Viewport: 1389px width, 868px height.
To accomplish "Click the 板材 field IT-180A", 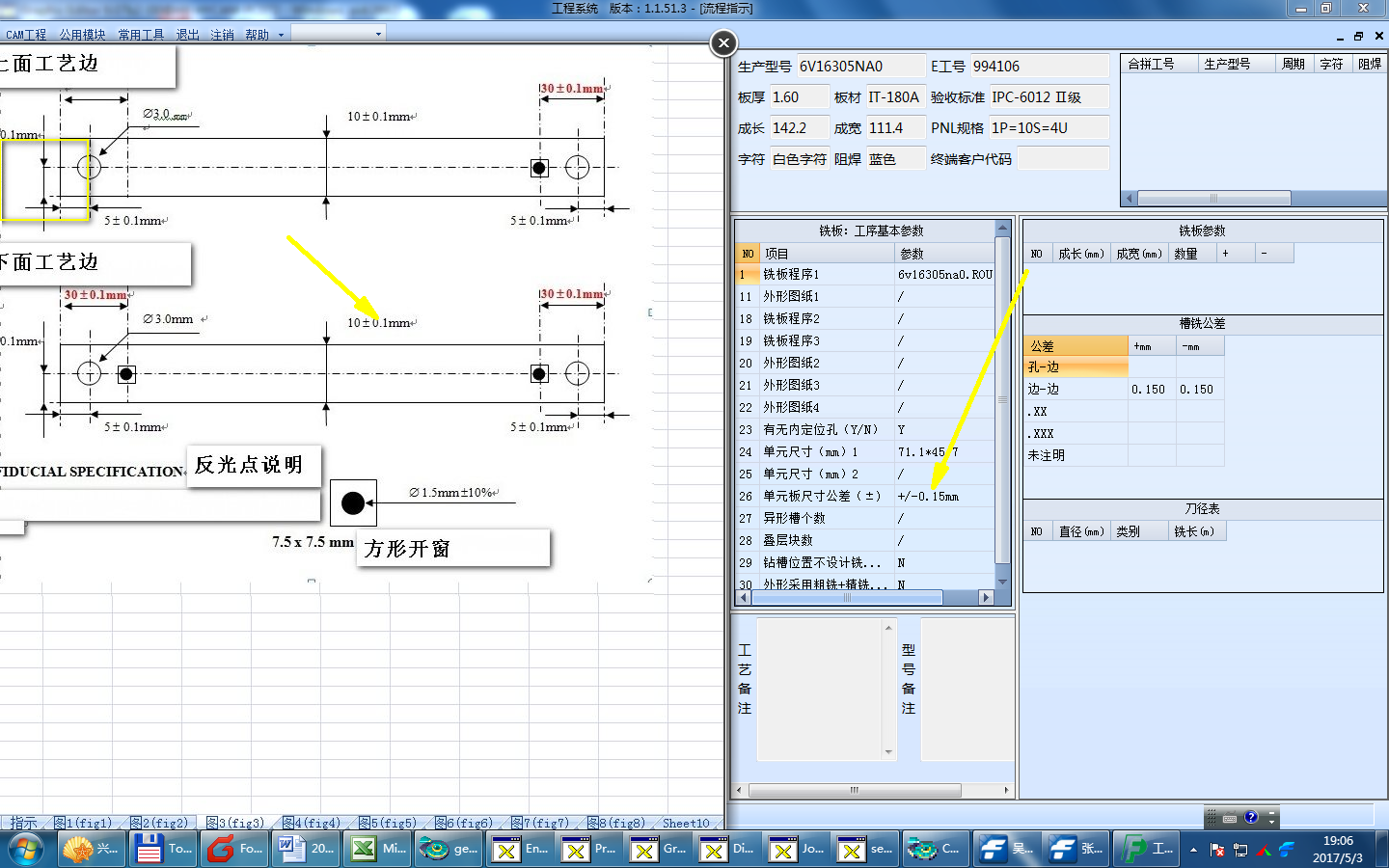I will [x=894, y=97].
